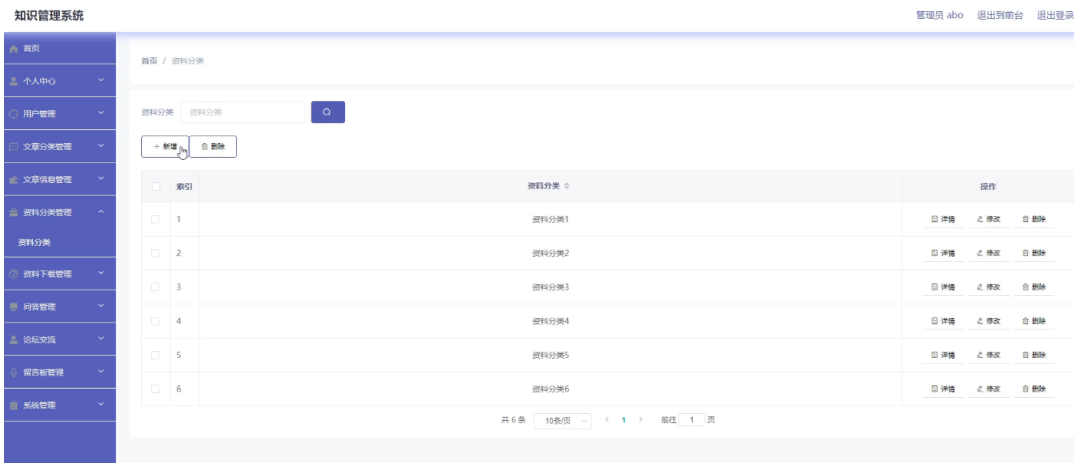This screenshot has width=1075, height=463.
Task: Click the icon beside 论坛交流
Action: pyautogui.click(x=14, y=340)
